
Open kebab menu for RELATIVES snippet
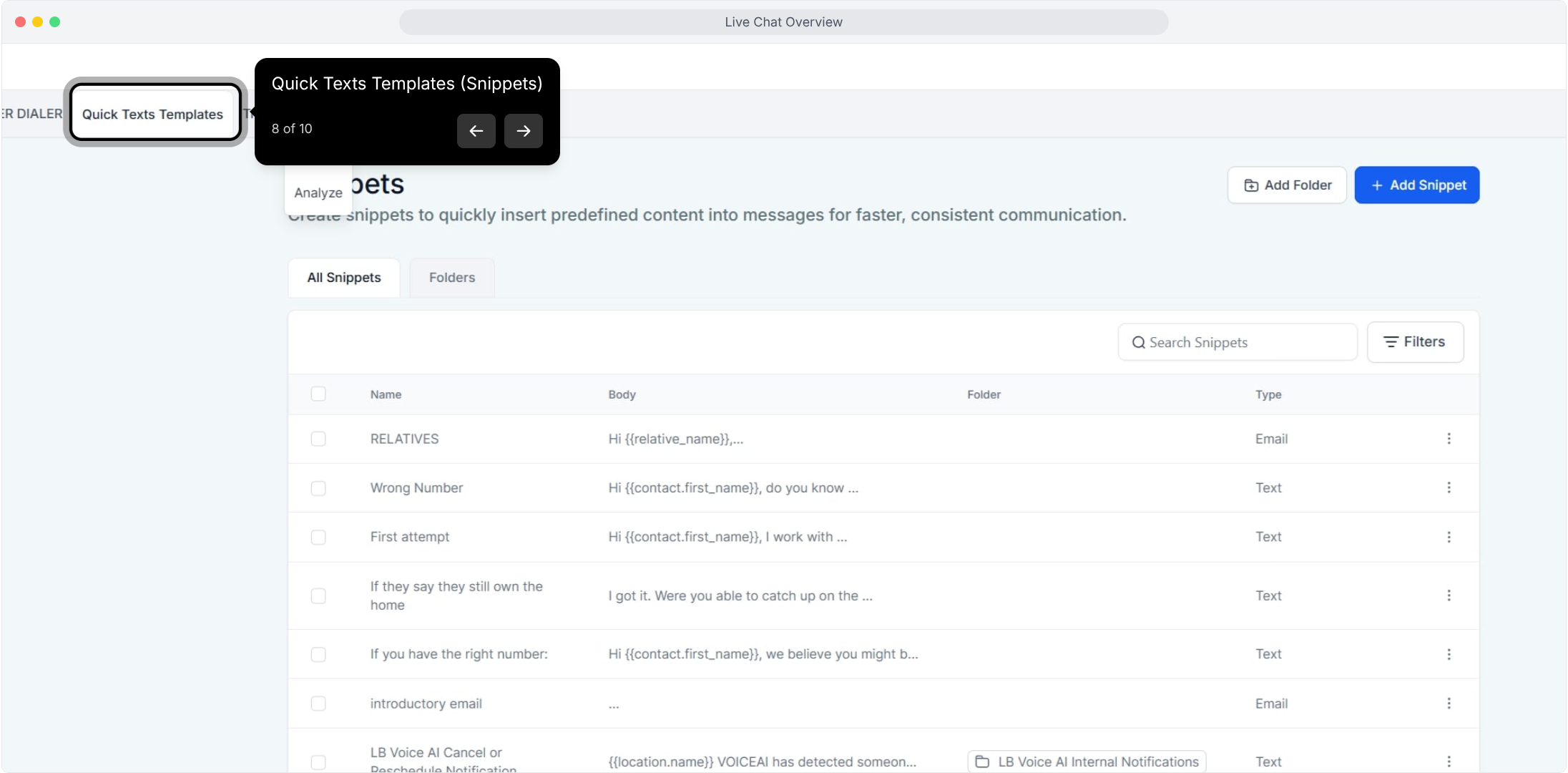click(x=1449, y=439)
